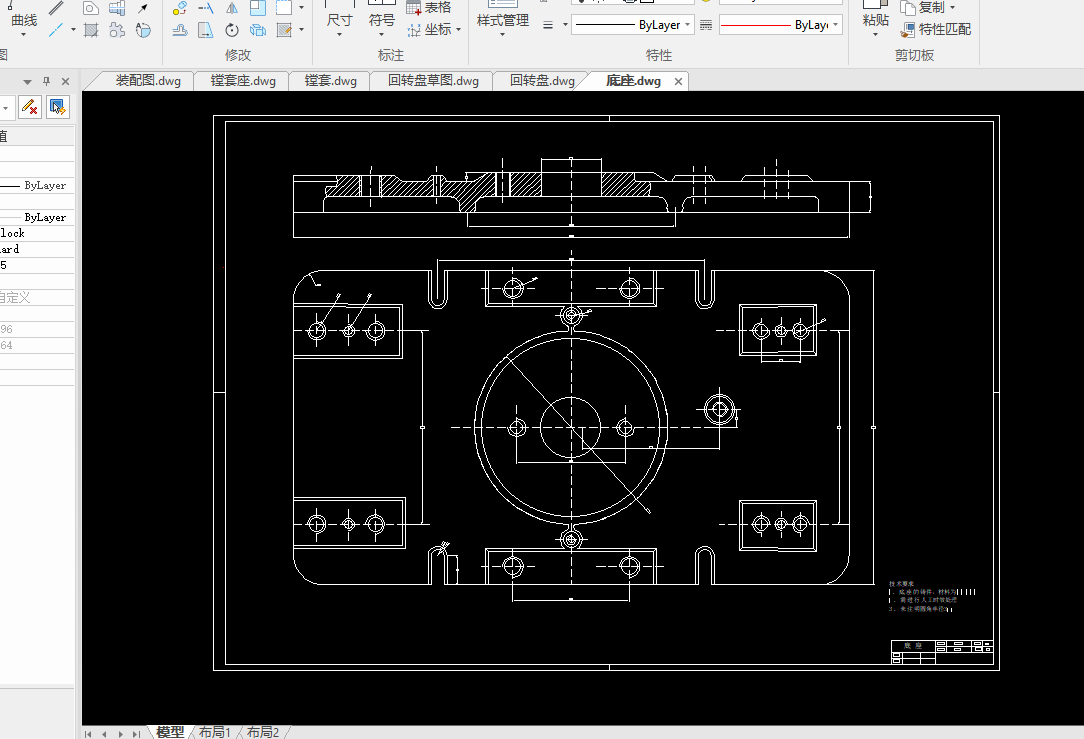Viewport: 1084px width, 739px height.
Task: Close the 底座.dwg tab
Action: click(678, 82)
